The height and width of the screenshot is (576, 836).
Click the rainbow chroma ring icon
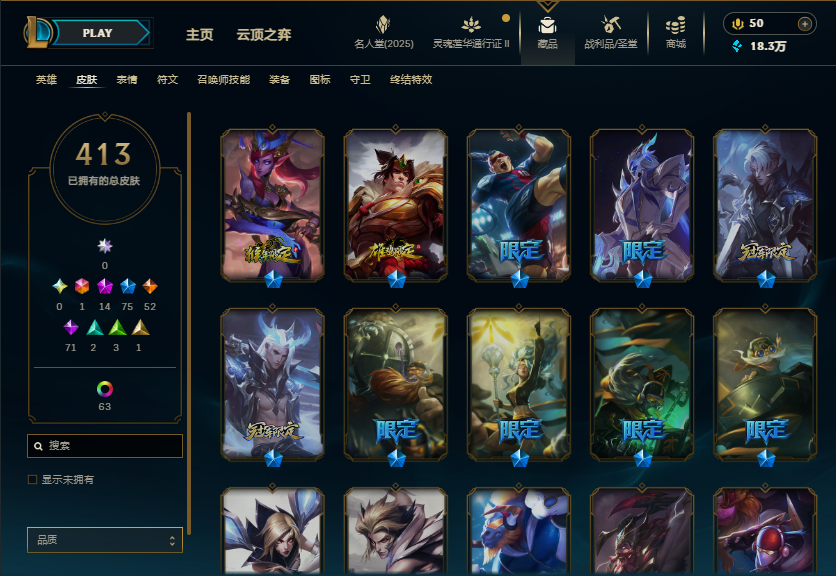104,389
